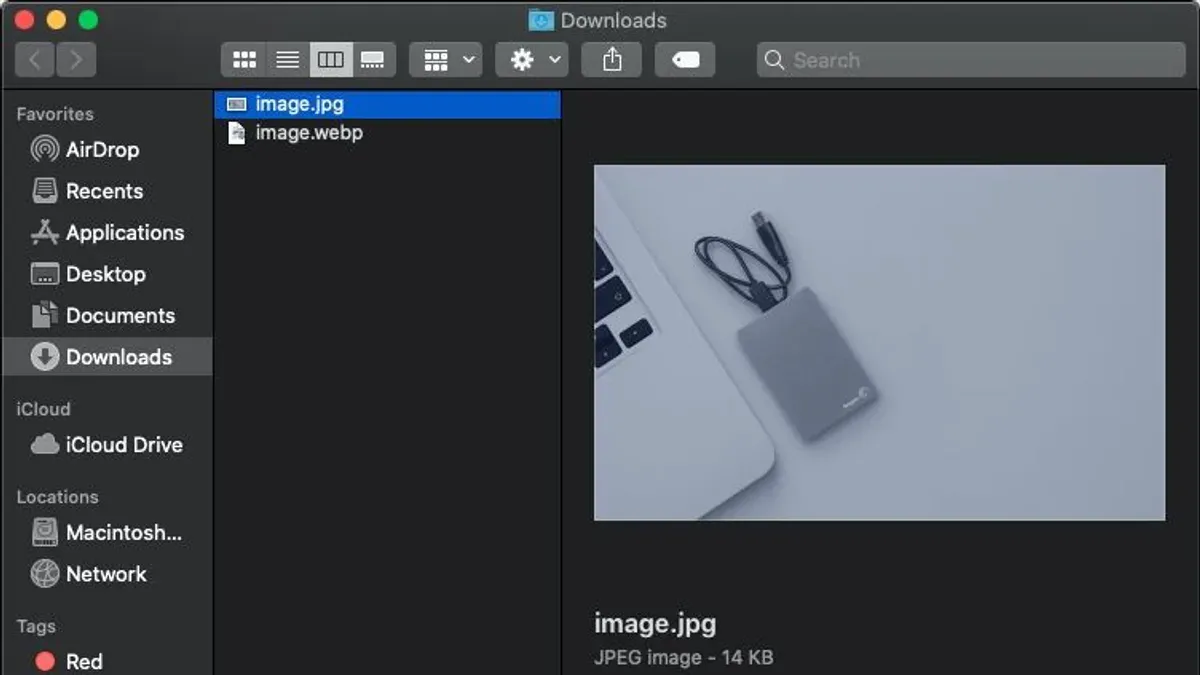Click the Share toolbar button

tap(612, 60)
